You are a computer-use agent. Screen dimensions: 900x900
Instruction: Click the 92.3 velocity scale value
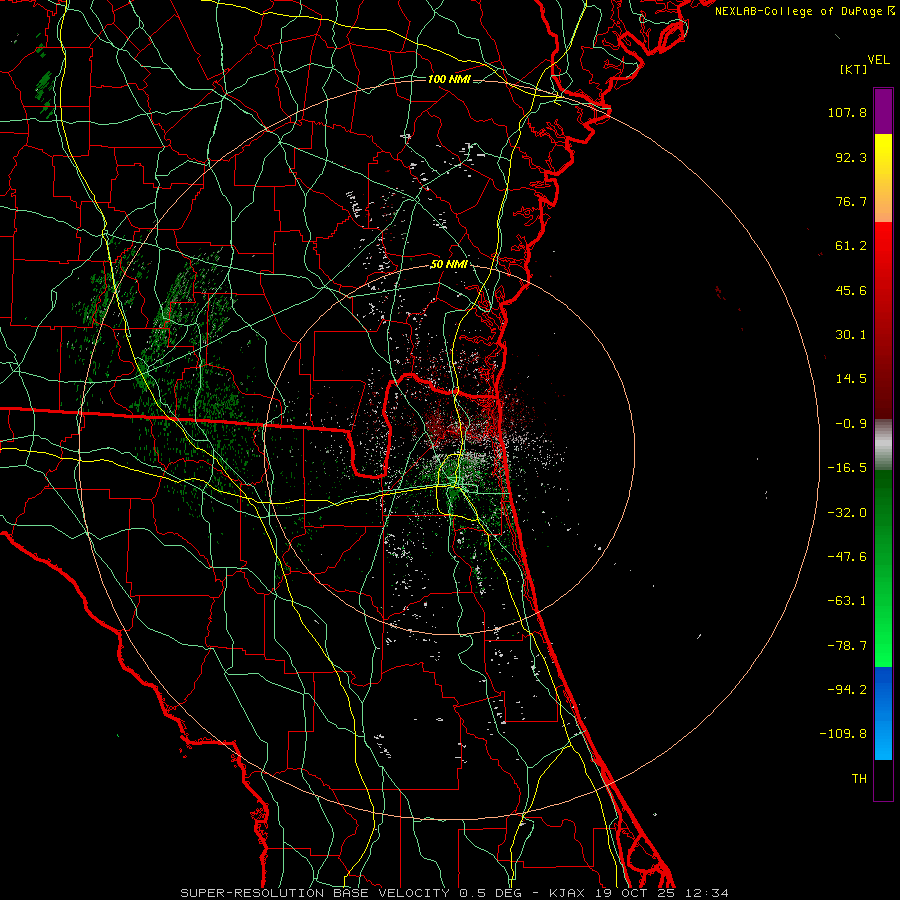click(851, 157)
